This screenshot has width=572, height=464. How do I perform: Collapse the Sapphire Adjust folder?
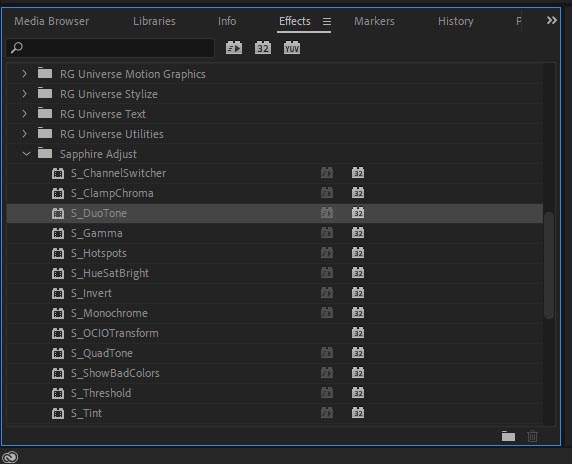tap(26, 154)
